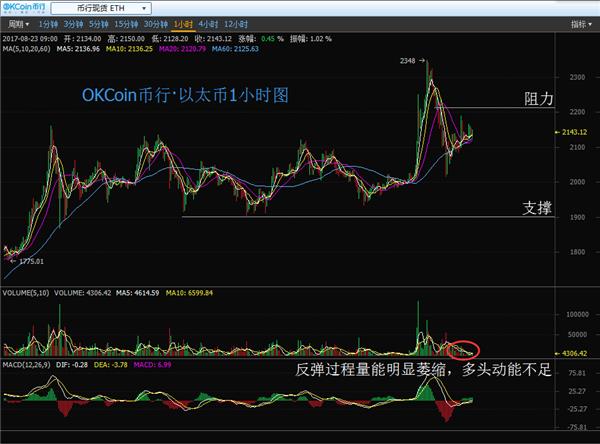Select the 12小时 timeframe
The image size is (600, 444).
[x=235, y=22]
